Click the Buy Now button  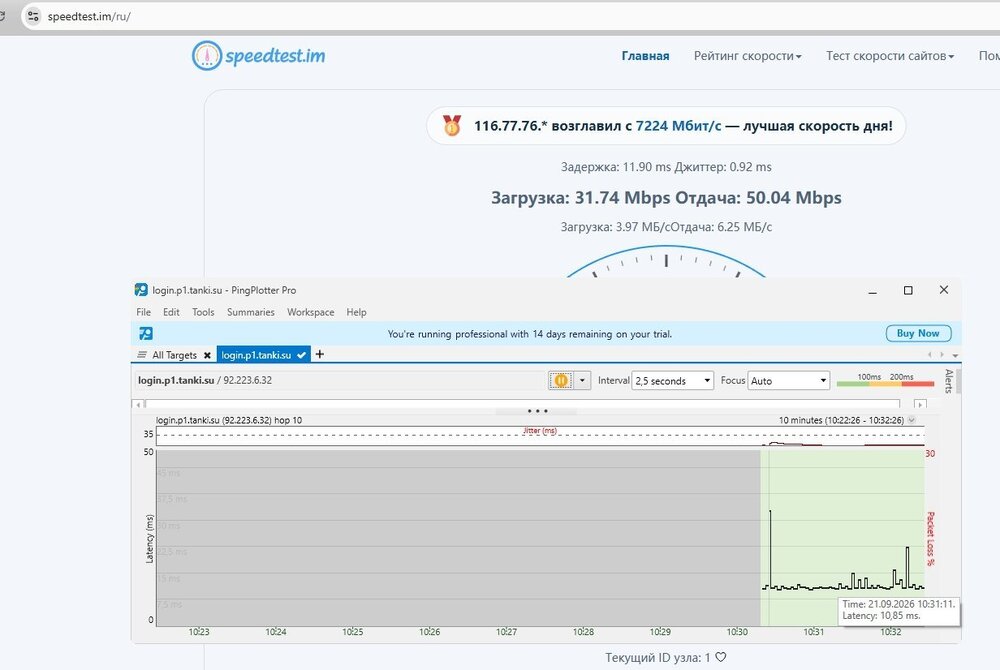coord(918,333)
